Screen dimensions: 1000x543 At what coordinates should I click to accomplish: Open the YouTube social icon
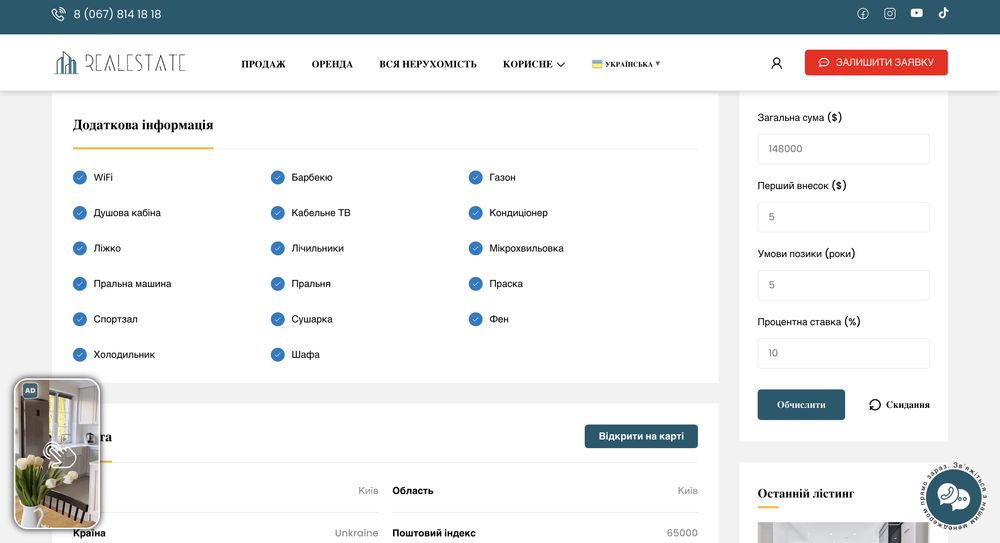tap(917, 14)
